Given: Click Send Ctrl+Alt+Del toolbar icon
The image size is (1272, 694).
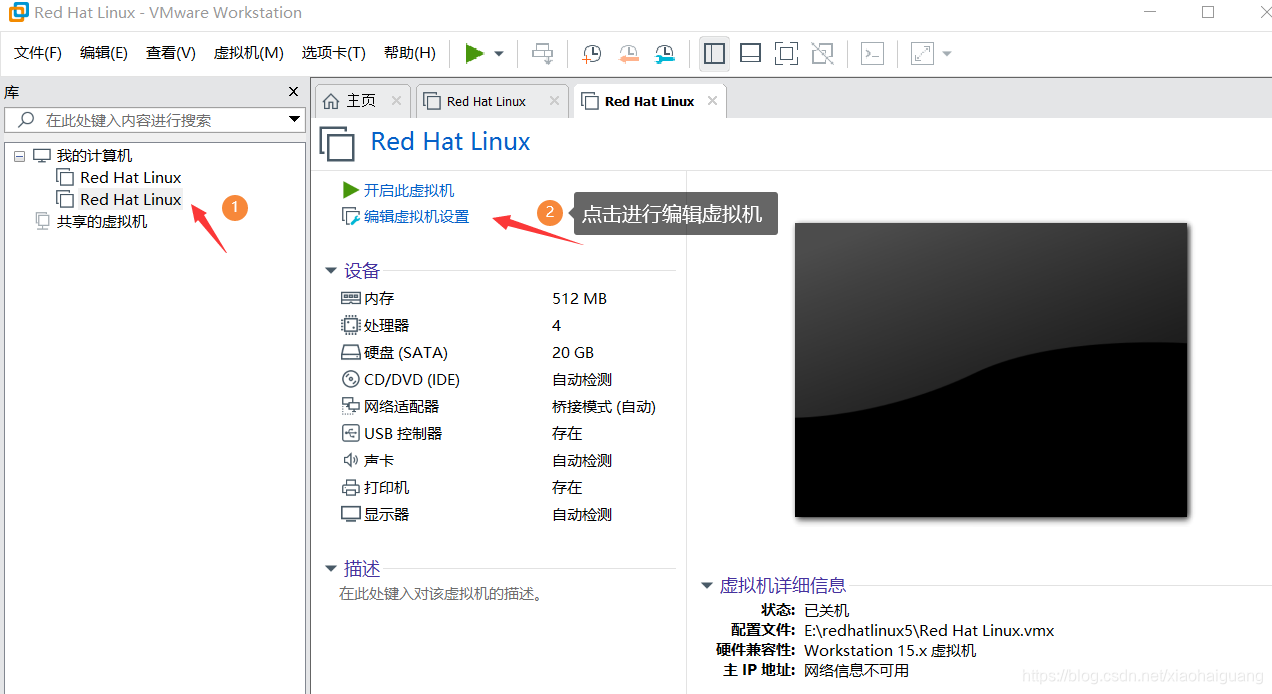Looking at the screenshot, I should (542, 53).
